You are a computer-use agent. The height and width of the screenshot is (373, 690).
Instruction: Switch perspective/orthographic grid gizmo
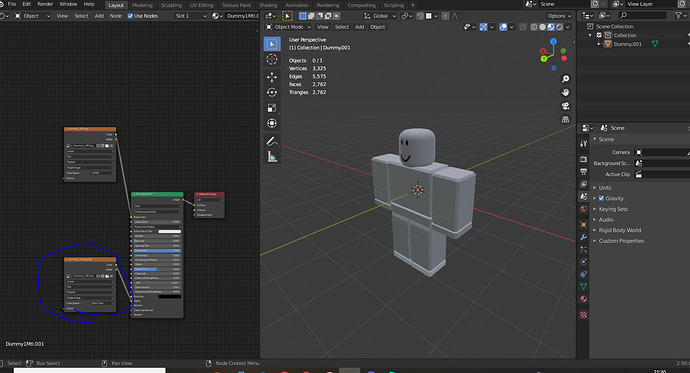(565, 120)
